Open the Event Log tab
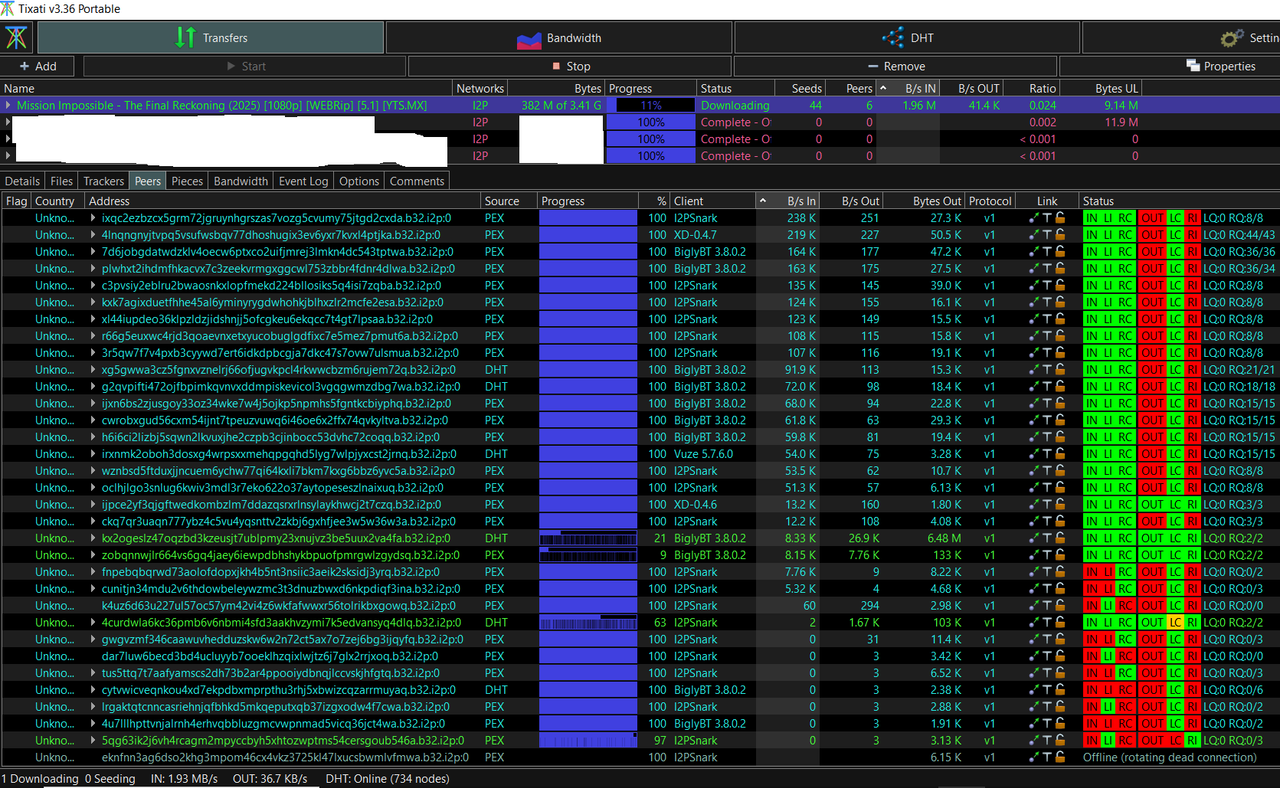1280x788 pixels. [x=303, y=181]
